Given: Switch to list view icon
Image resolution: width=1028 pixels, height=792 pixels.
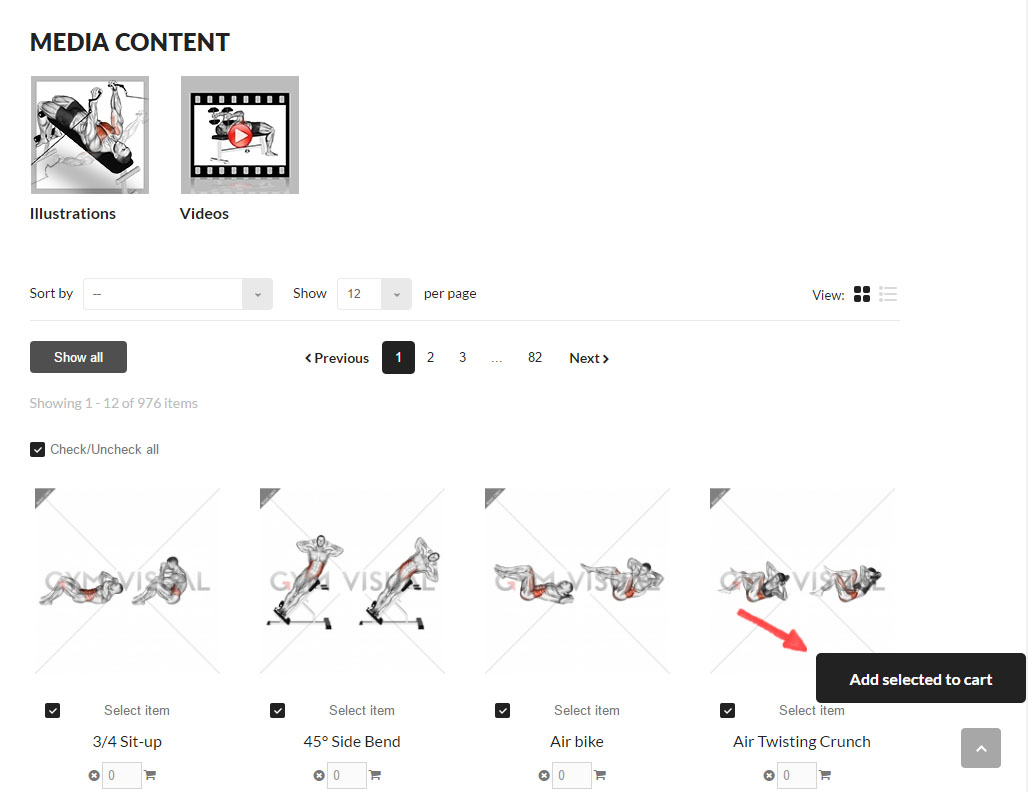Looking at the screenshot, I should pos(888,294).
